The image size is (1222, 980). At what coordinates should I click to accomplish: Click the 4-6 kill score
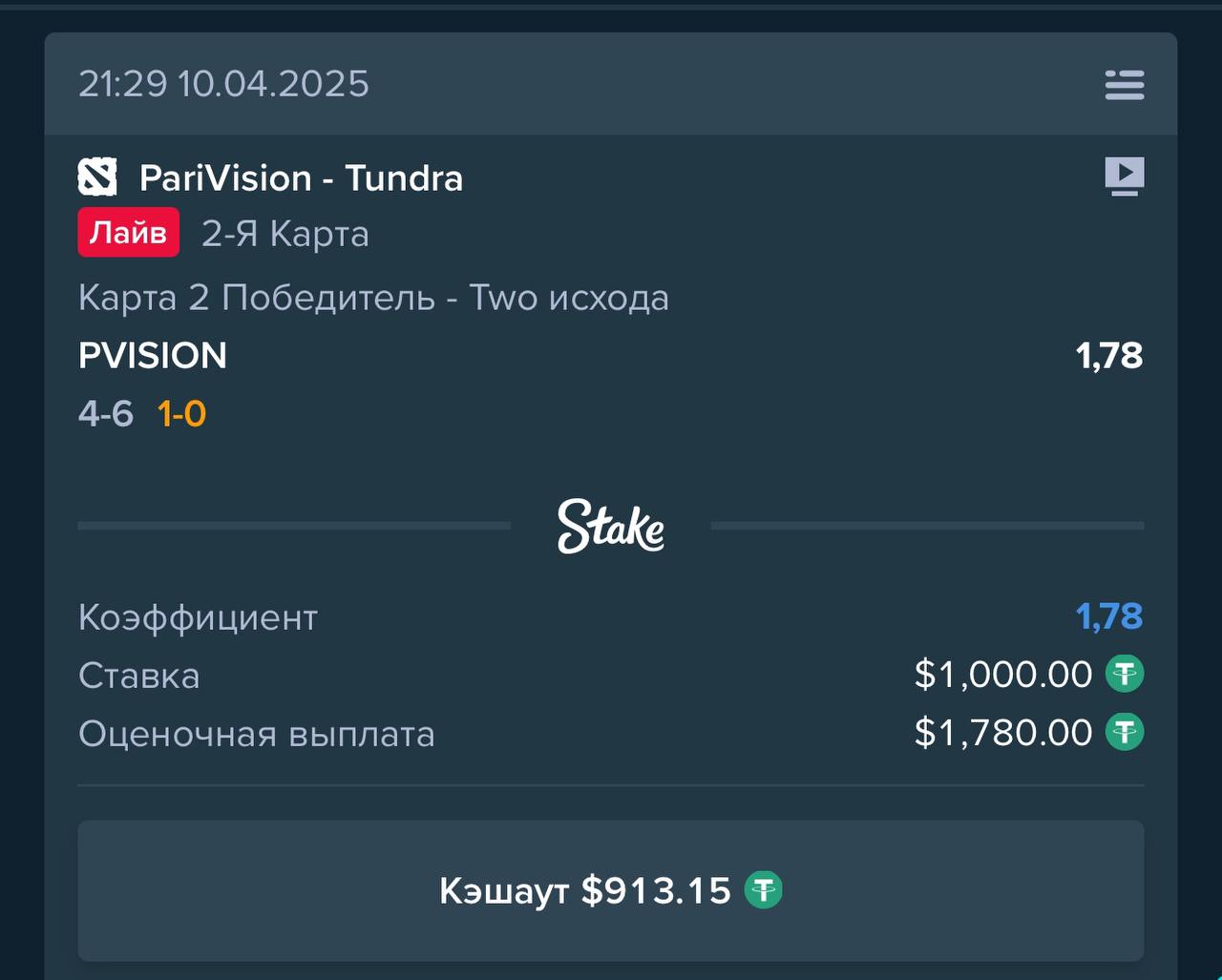(x=106, y=414)
